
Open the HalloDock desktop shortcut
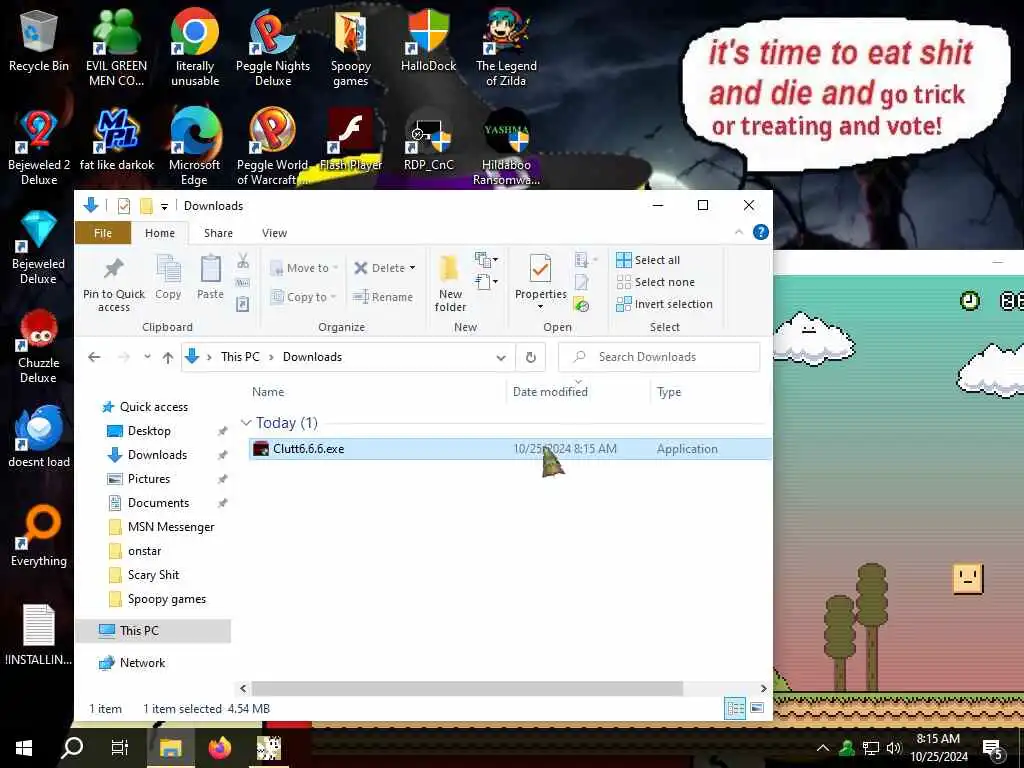pyautogui.click(x=428, y=40)
